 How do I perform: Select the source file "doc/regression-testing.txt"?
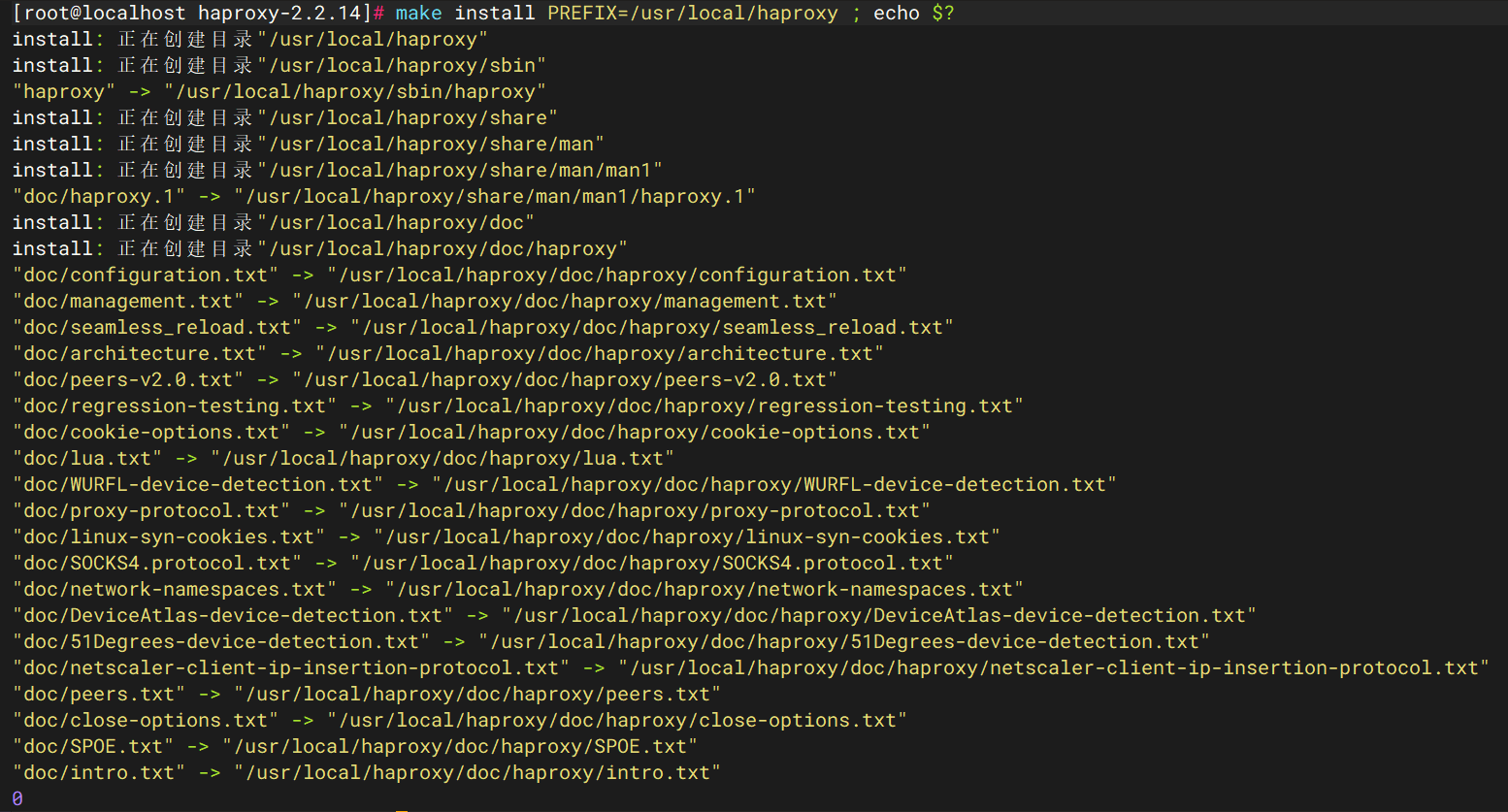175,406
